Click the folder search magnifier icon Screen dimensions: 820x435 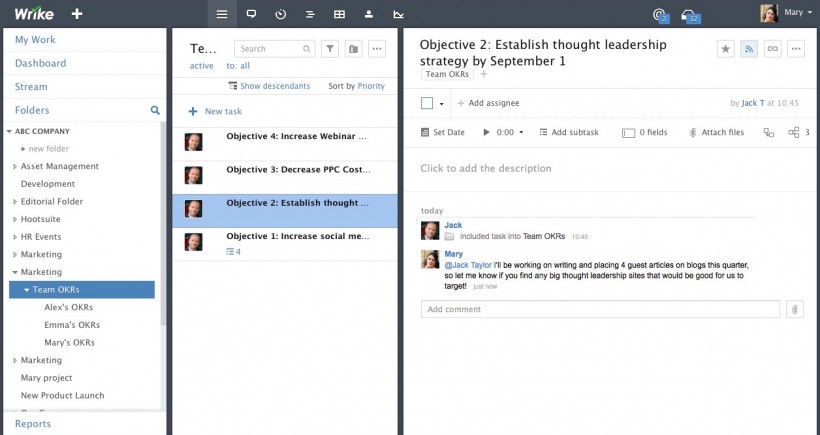(155, 110)
